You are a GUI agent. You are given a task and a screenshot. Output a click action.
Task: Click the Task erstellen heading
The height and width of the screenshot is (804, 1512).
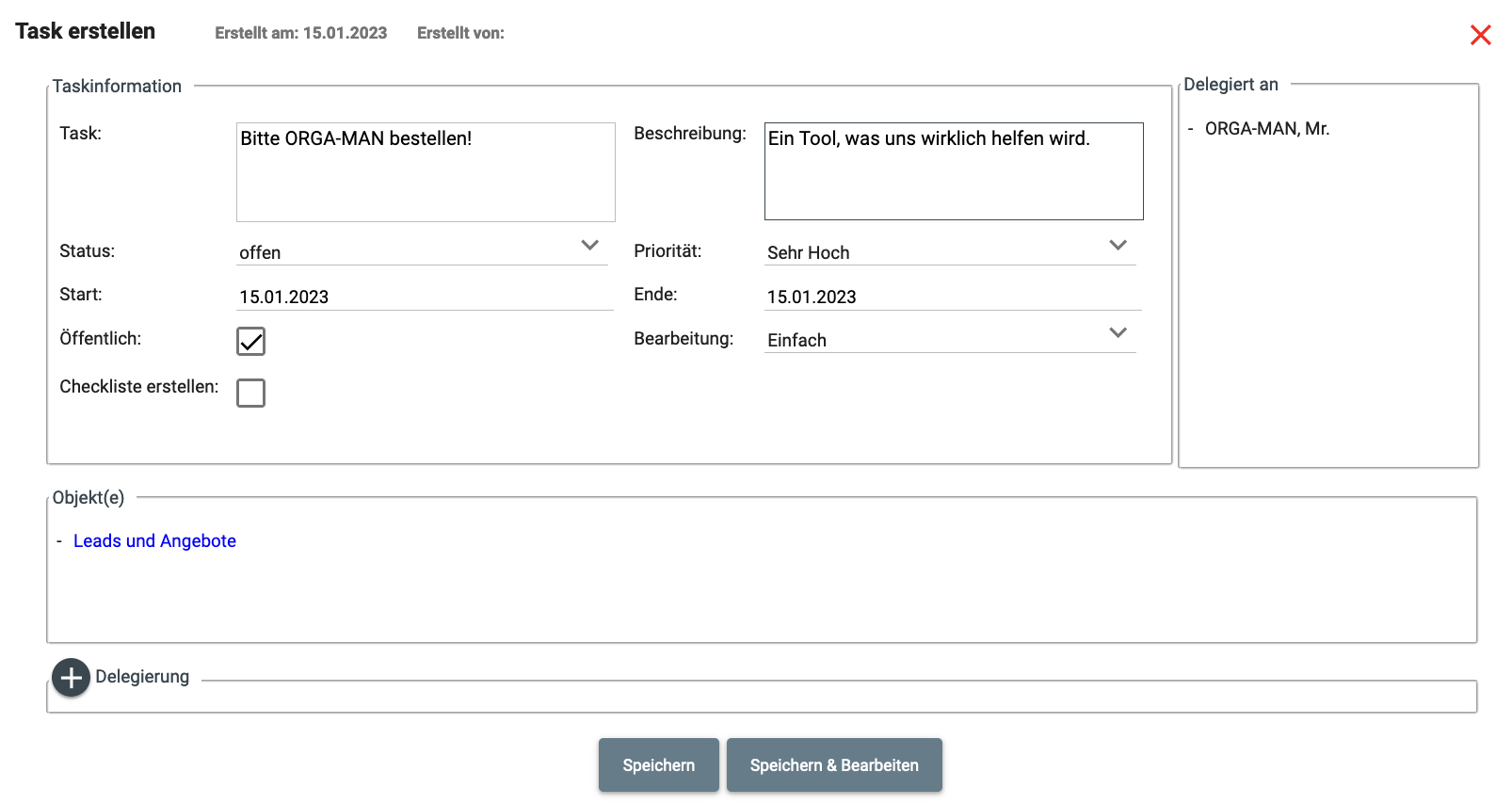coord(86,31)
